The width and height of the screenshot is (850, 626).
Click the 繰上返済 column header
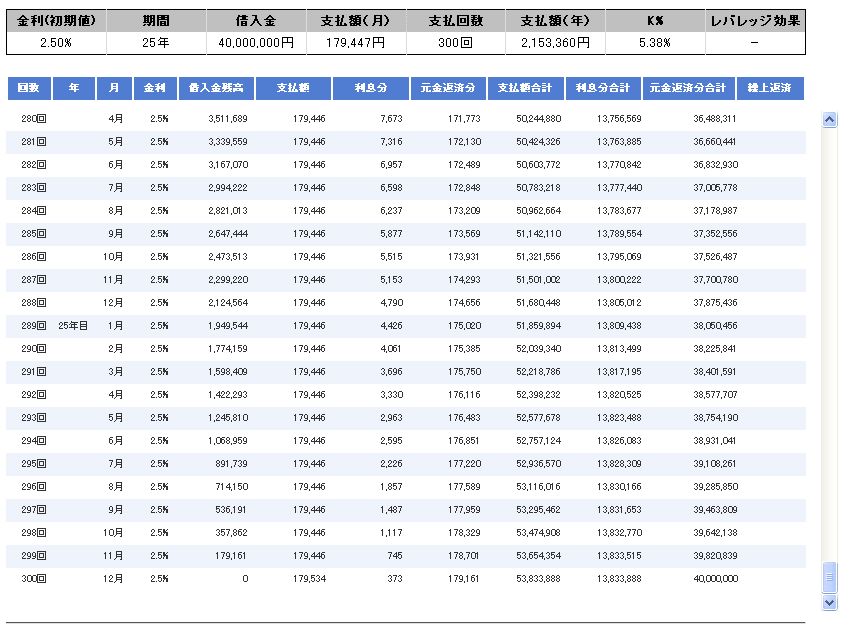pyautogui.click(x=770, y=88)
